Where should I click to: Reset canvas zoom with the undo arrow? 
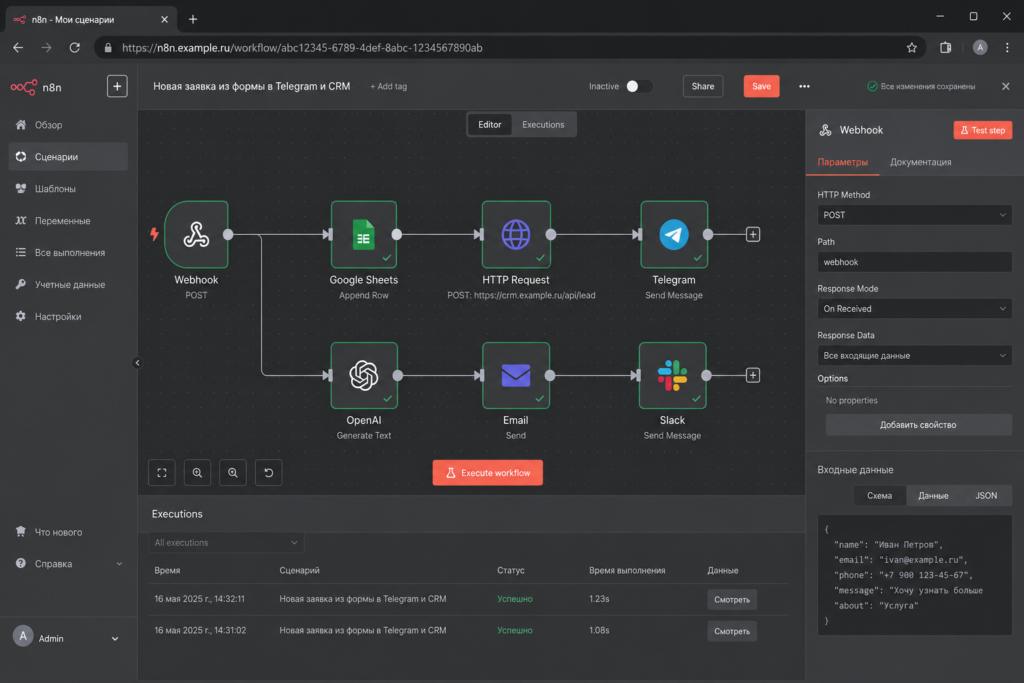(268, 473)
